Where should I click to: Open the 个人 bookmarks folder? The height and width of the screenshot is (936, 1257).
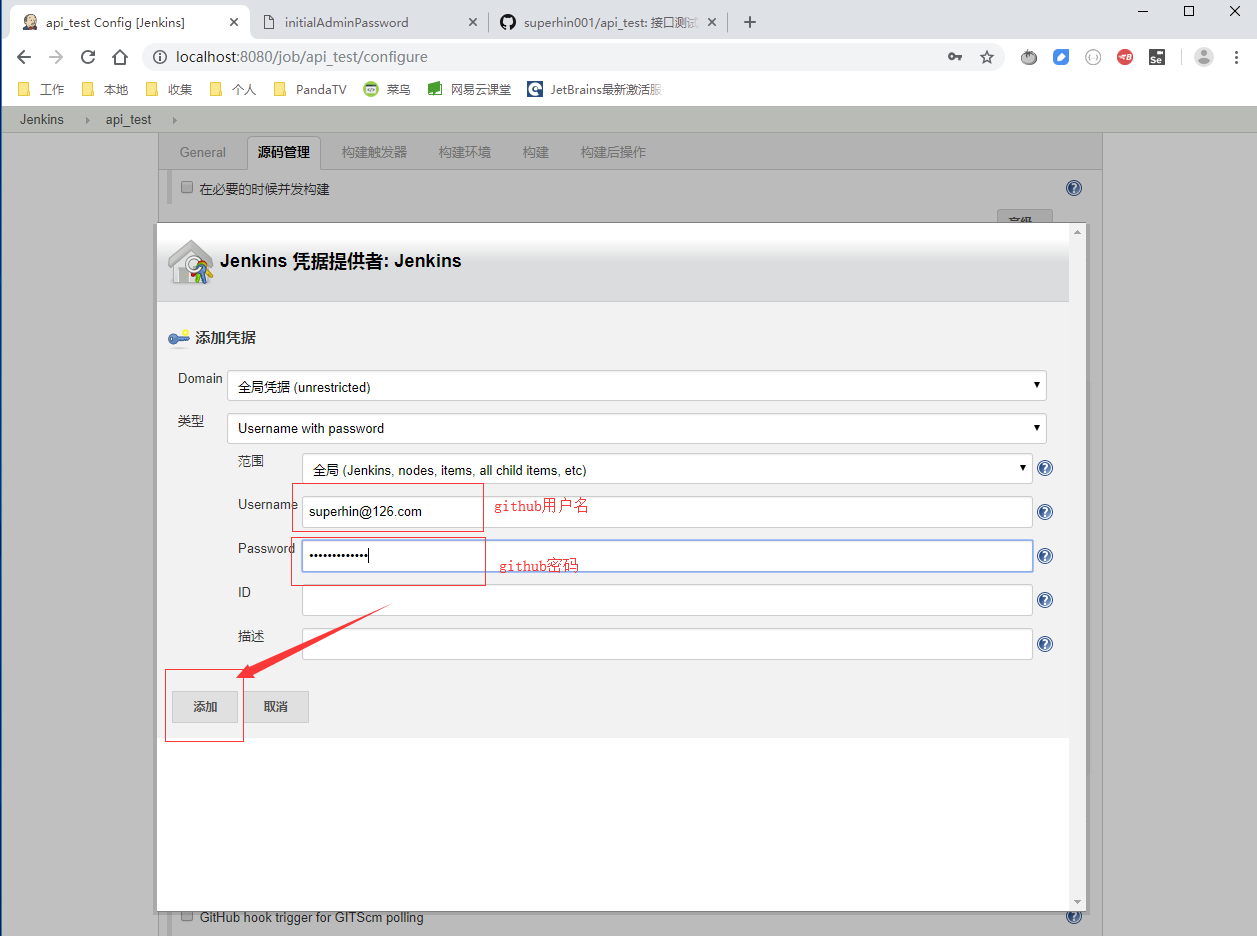coord(233,89)
